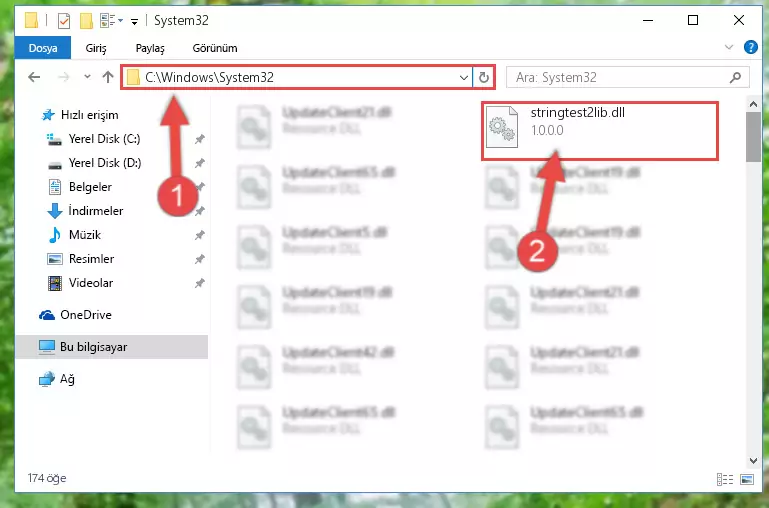Open Yerel Disk (C:) in sidebar
Screen dimensions: 769x508
(x=104, y=139)
